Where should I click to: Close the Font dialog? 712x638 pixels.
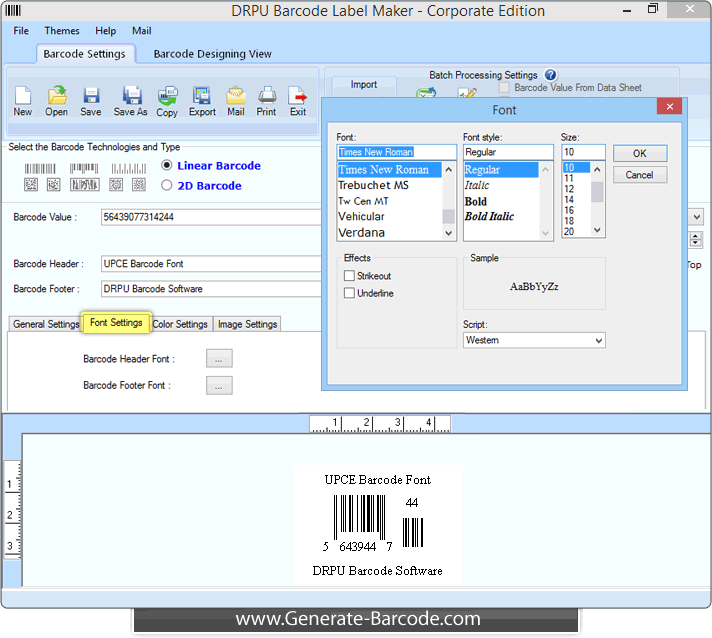[669, 107]
